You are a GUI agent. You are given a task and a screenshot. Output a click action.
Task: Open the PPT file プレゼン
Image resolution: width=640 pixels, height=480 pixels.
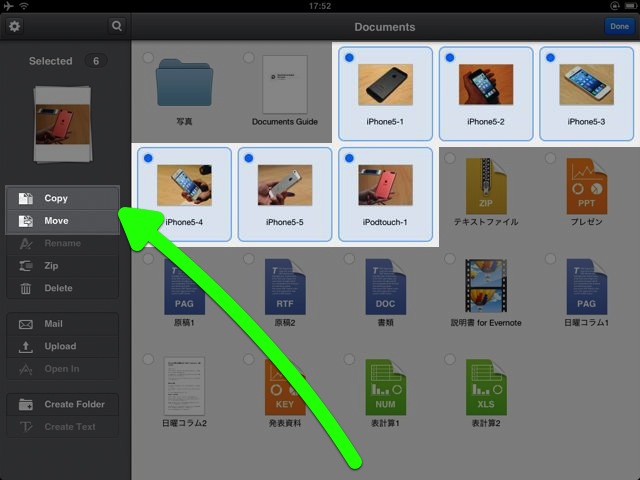[587, 186]
